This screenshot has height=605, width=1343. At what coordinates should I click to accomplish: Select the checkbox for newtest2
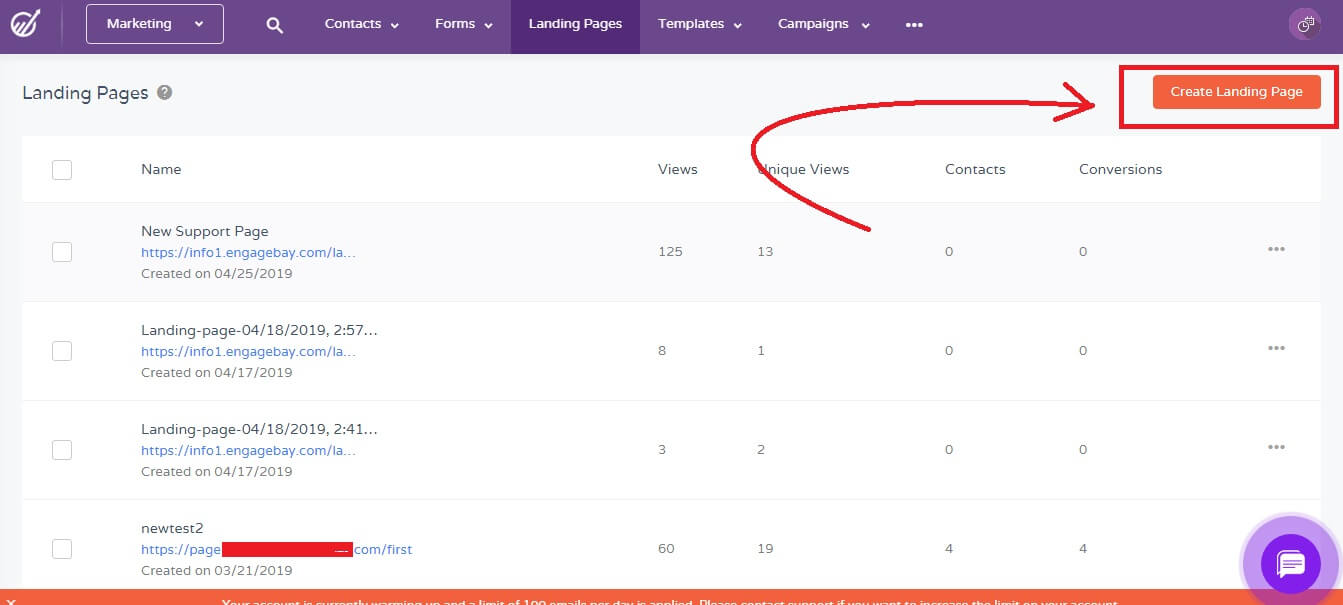[62, 548]
